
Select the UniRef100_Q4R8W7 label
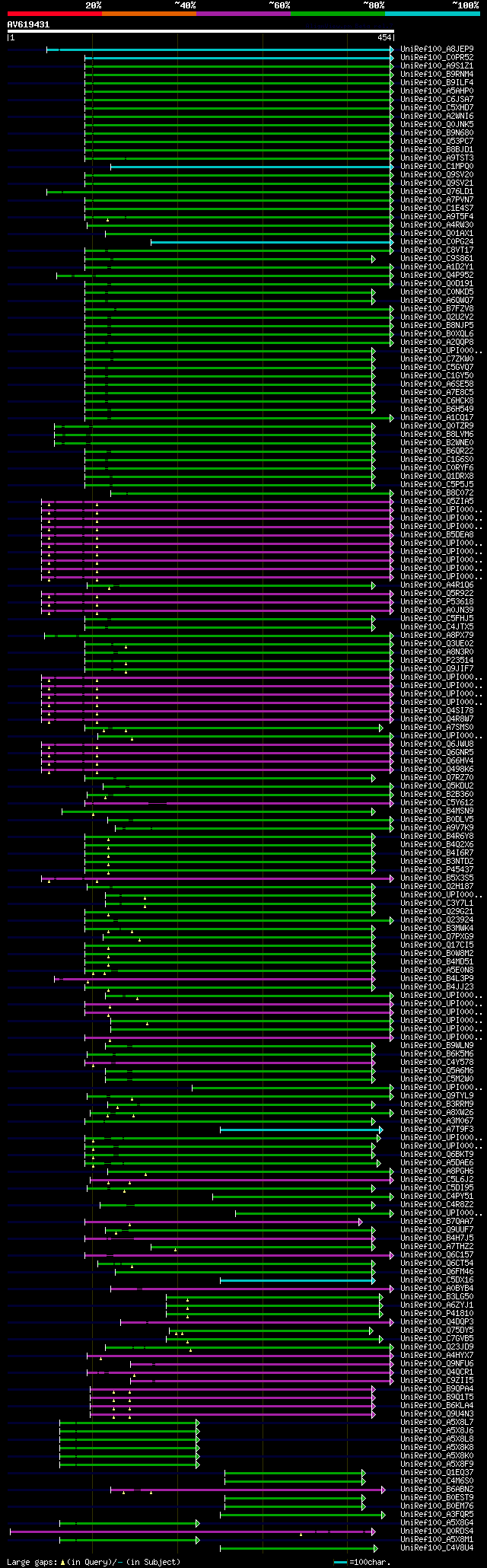pyautogui.click(x=437, y=719)
